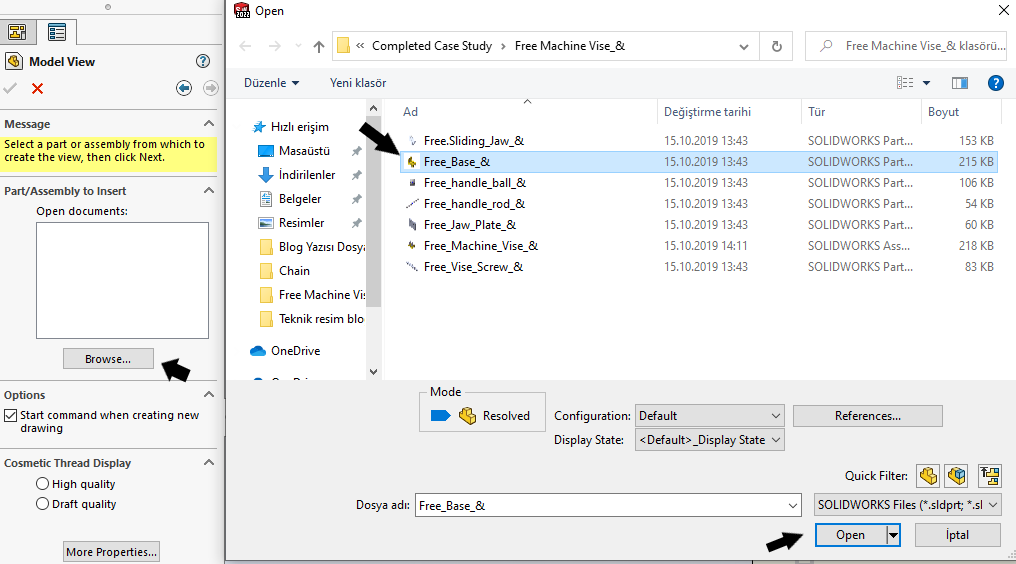
Task: Open the Düzenle menu
Action: (x=271, y=83)
